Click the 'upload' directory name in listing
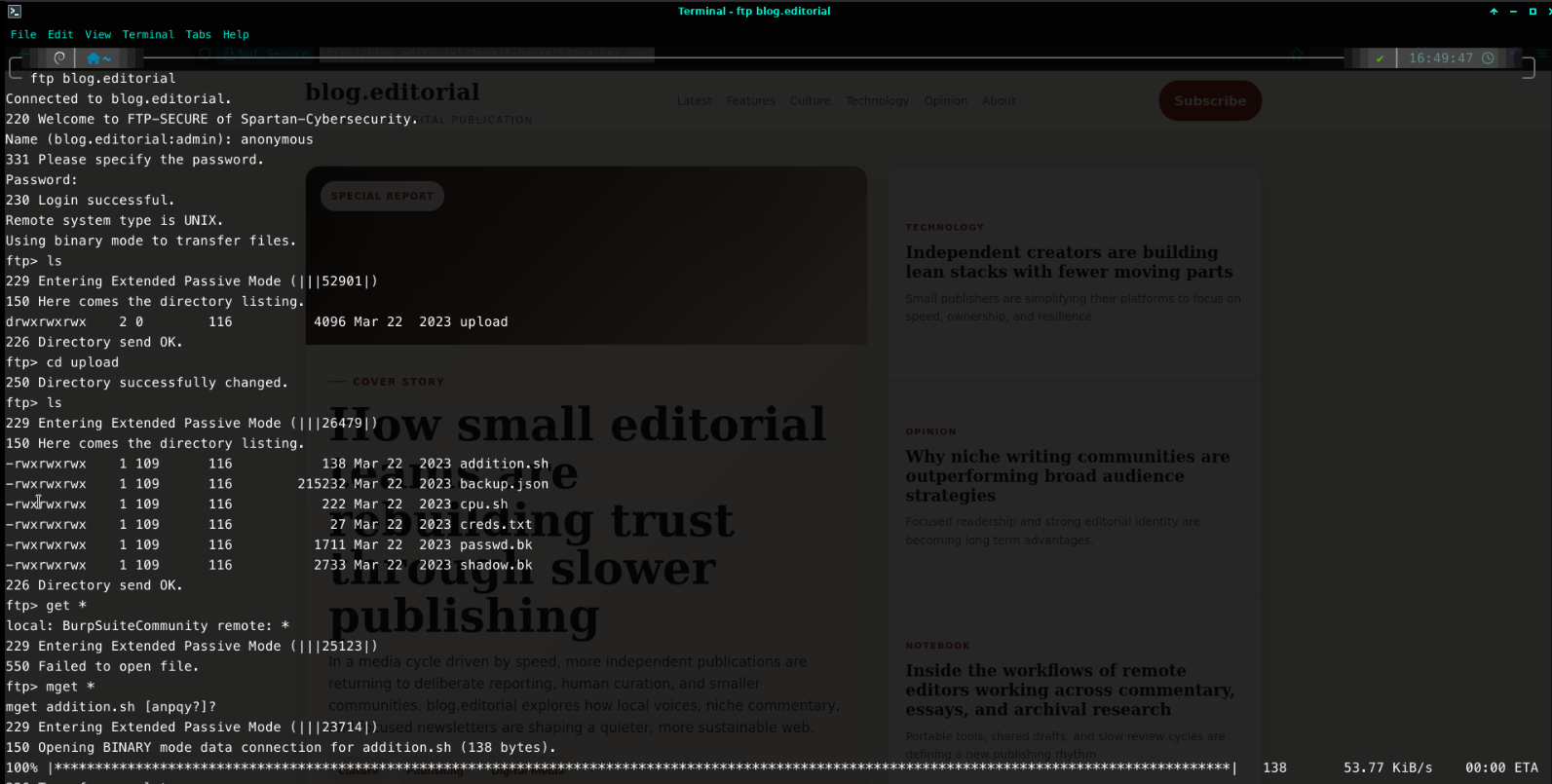This screenshot has width=1552, height=784. pos(484,321)
